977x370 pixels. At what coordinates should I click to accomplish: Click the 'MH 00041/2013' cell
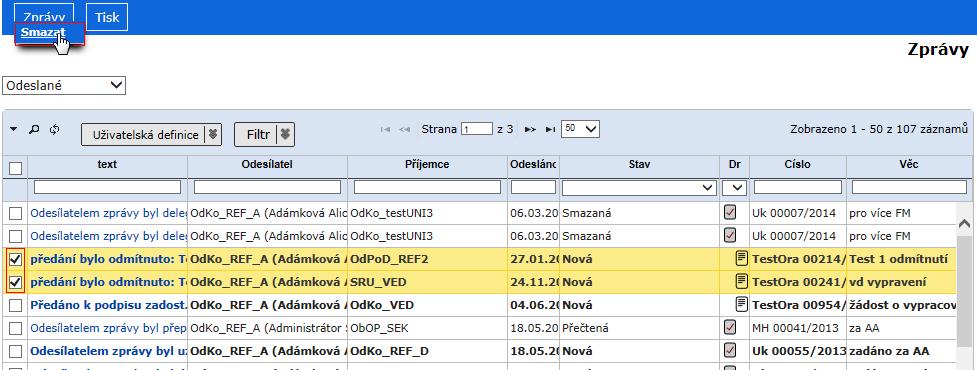798,328
